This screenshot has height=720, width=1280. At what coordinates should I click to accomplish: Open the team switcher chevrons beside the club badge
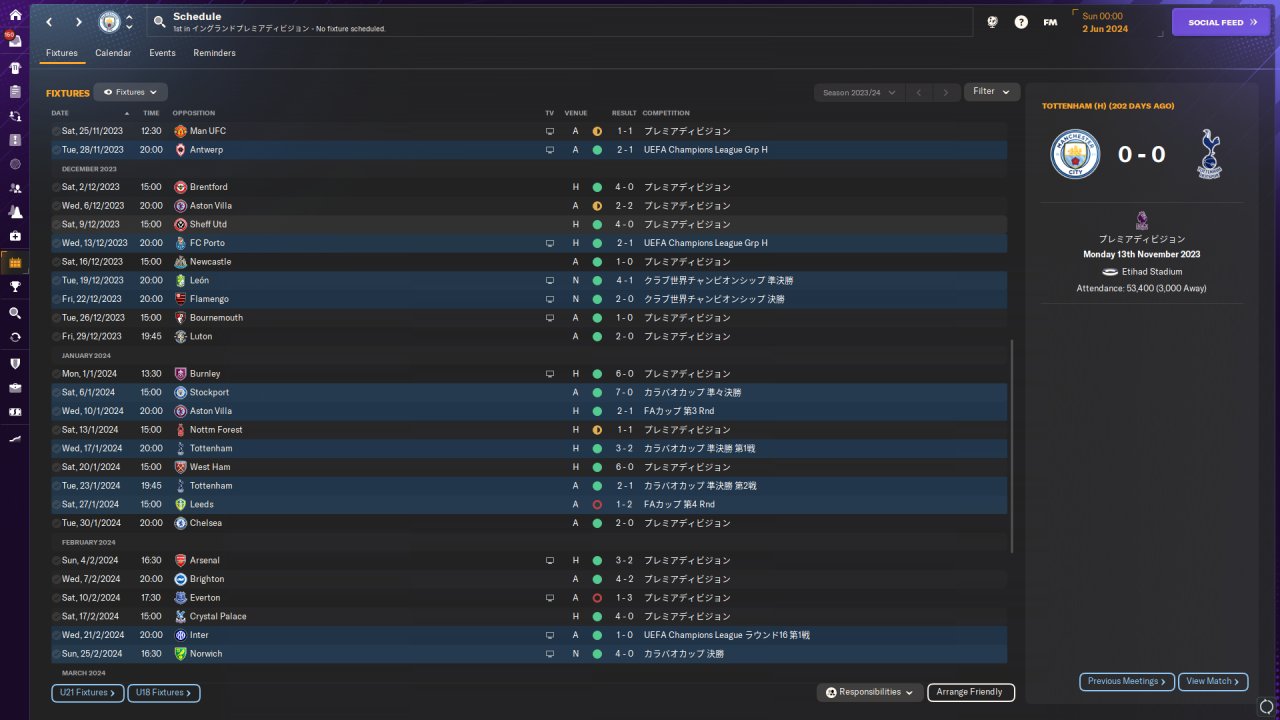click(x=129, y=22)
